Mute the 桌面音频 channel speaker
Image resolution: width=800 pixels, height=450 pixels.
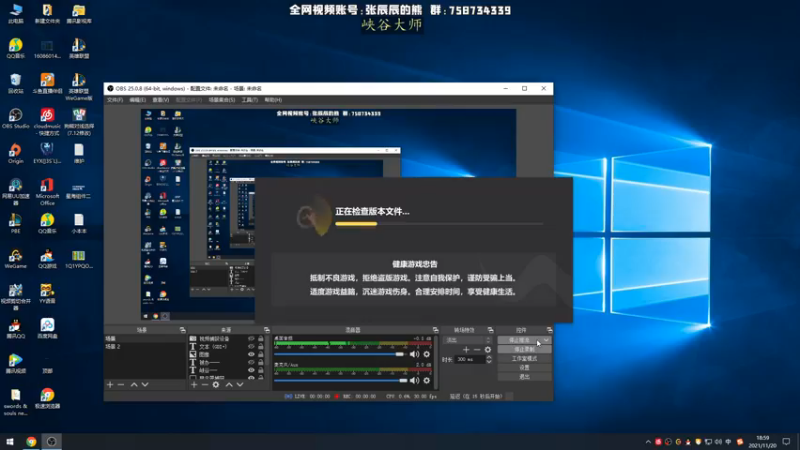(x=415, y=354)
